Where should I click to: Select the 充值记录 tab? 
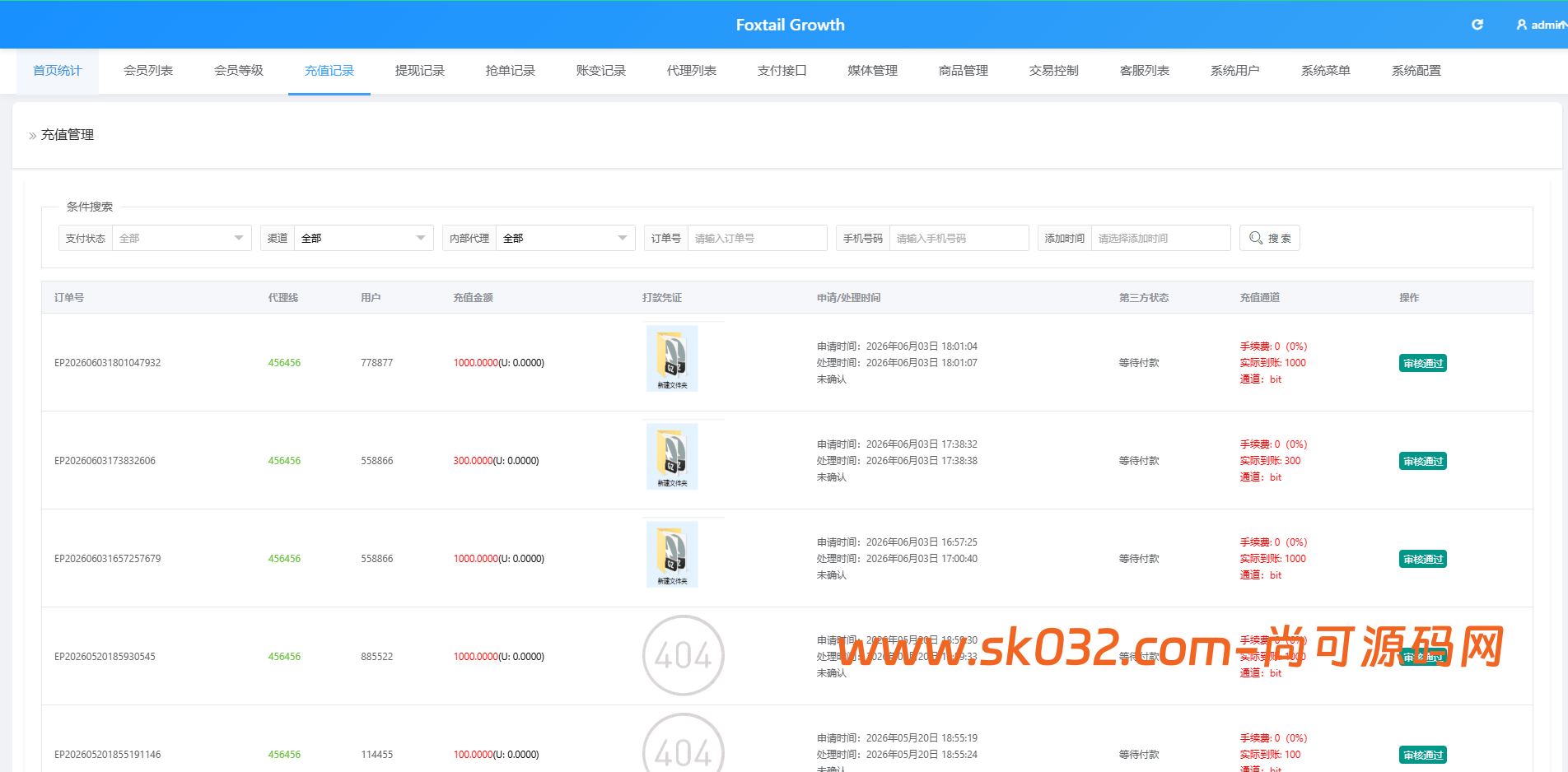coord(329,71)
